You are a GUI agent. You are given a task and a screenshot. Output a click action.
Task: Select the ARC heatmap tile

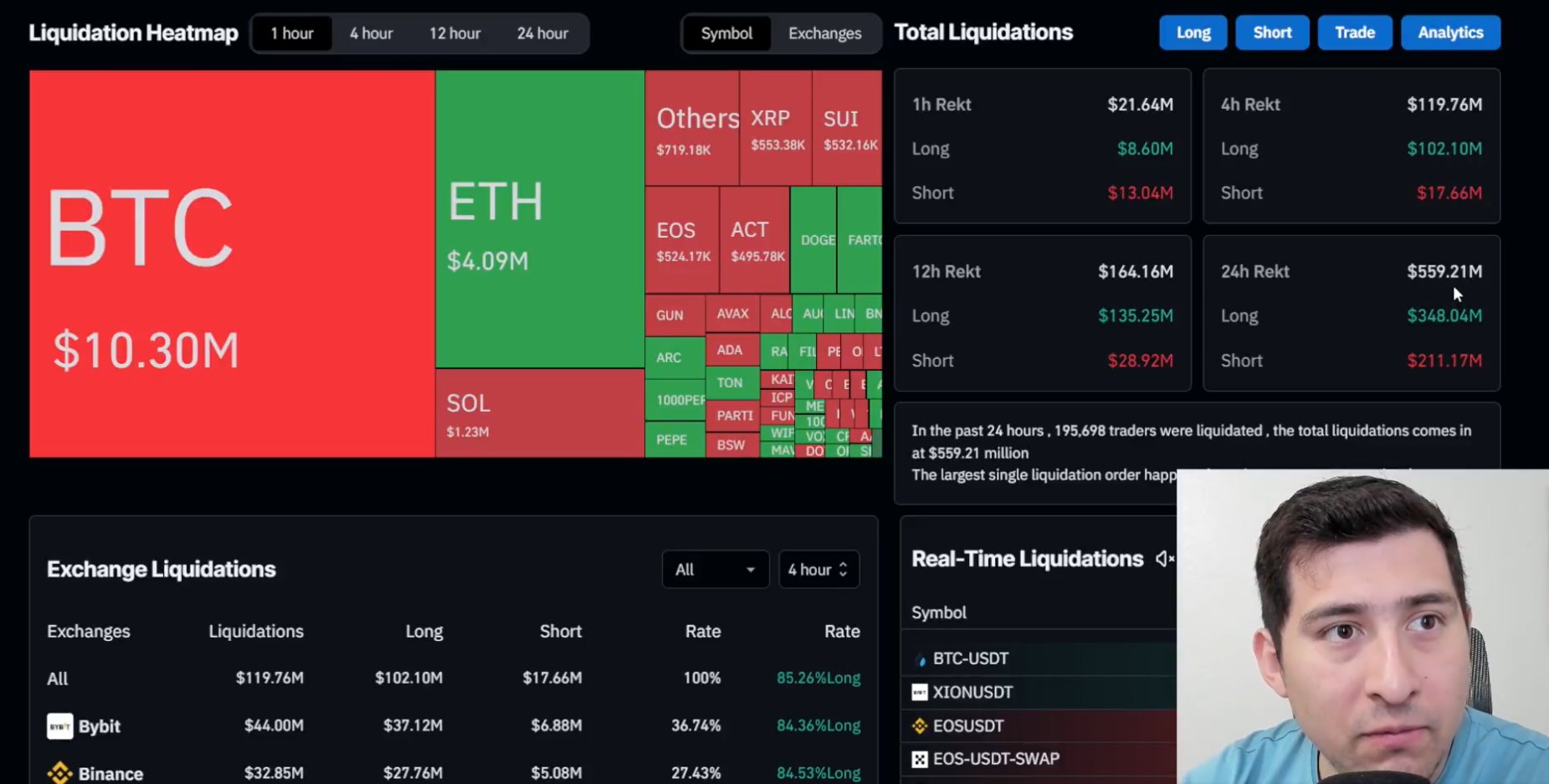pos(674,357)
